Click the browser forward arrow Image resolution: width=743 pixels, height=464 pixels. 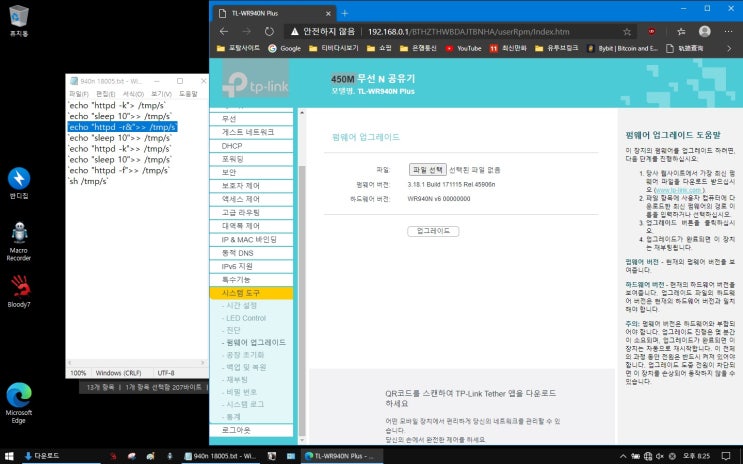coord(247,32)
